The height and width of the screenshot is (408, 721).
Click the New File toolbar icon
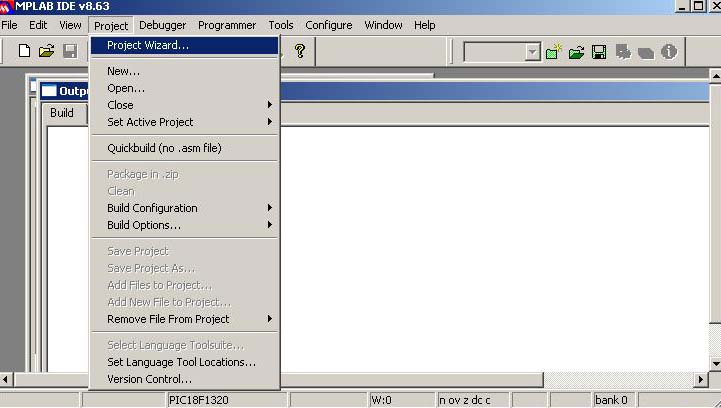[x=25, y=51]
